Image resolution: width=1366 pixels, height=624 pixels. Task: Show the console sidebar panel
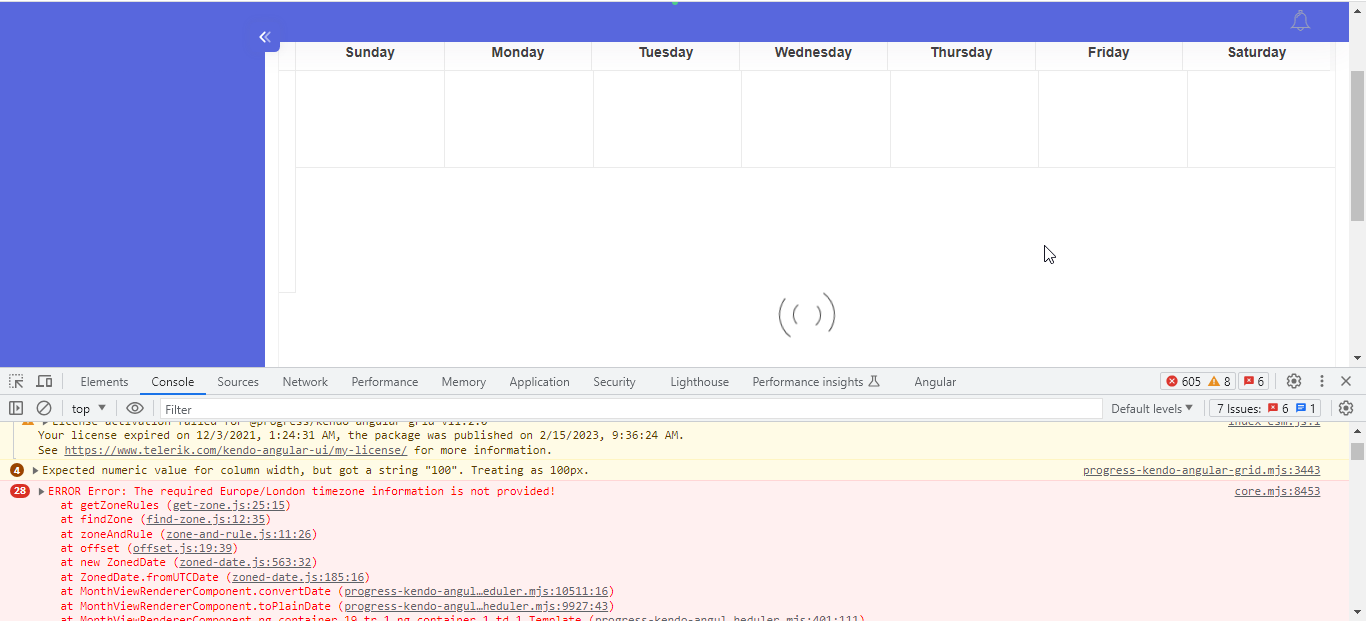(x=16, y=408)
